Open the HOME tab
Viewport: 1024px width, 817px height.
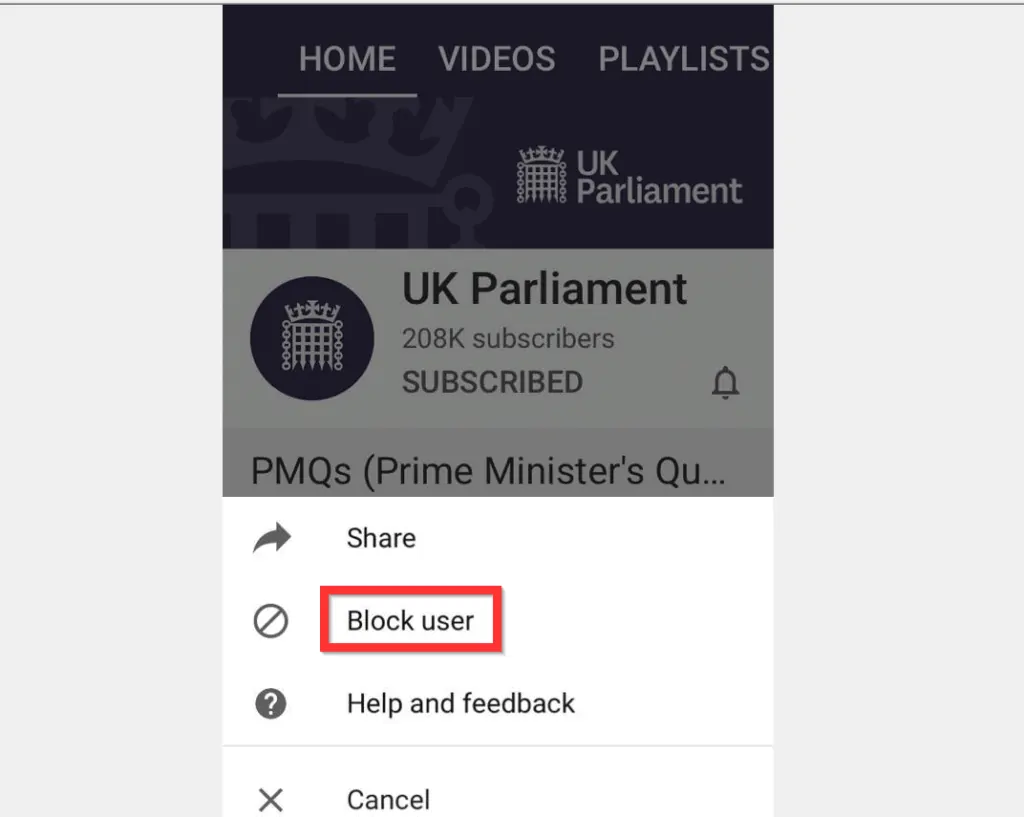[x=347, y=59]
